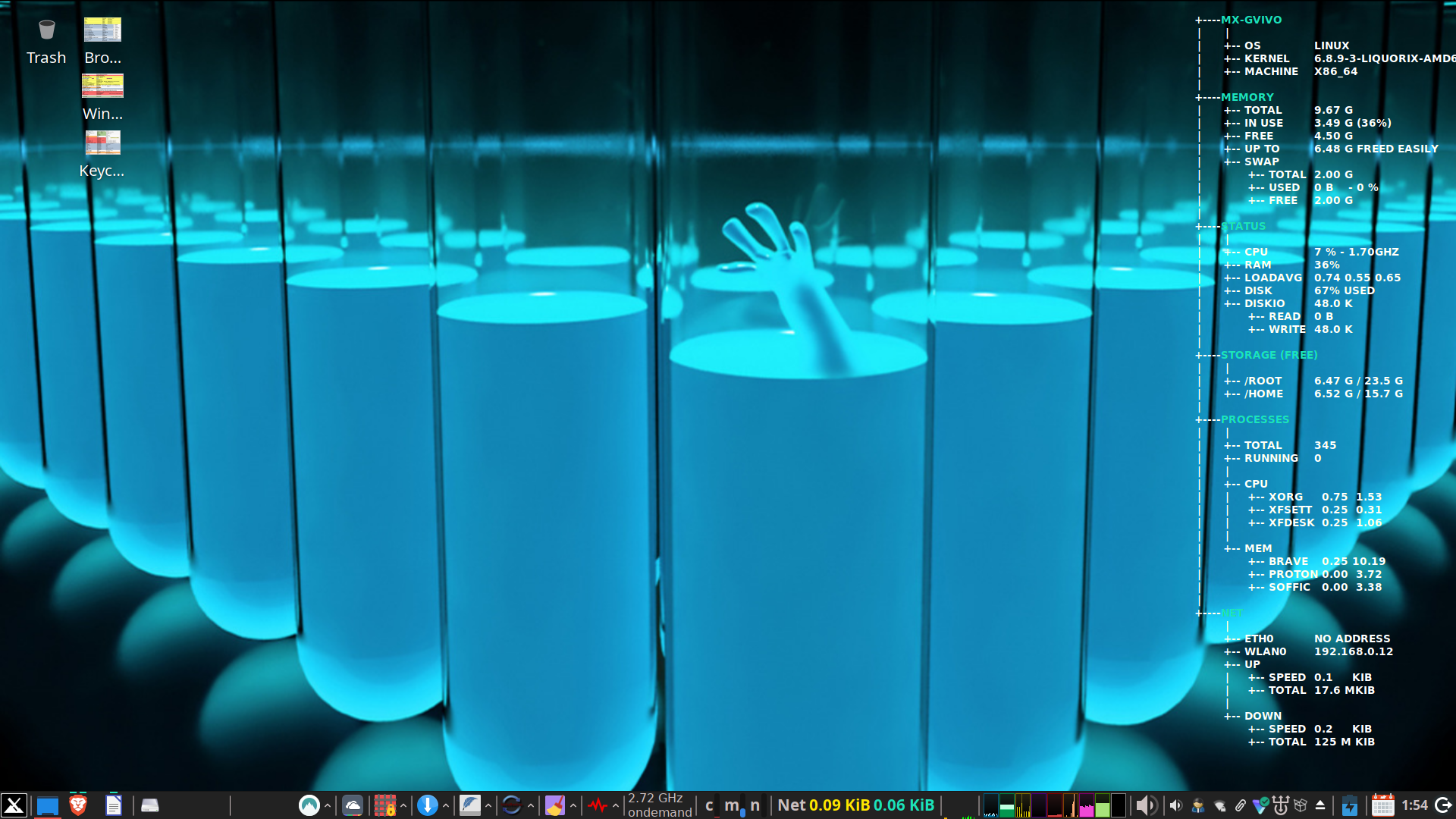Open the sync arrows launcher
Screen dimensions: 1456x819
pyautogui.click(x=512, y=805)
